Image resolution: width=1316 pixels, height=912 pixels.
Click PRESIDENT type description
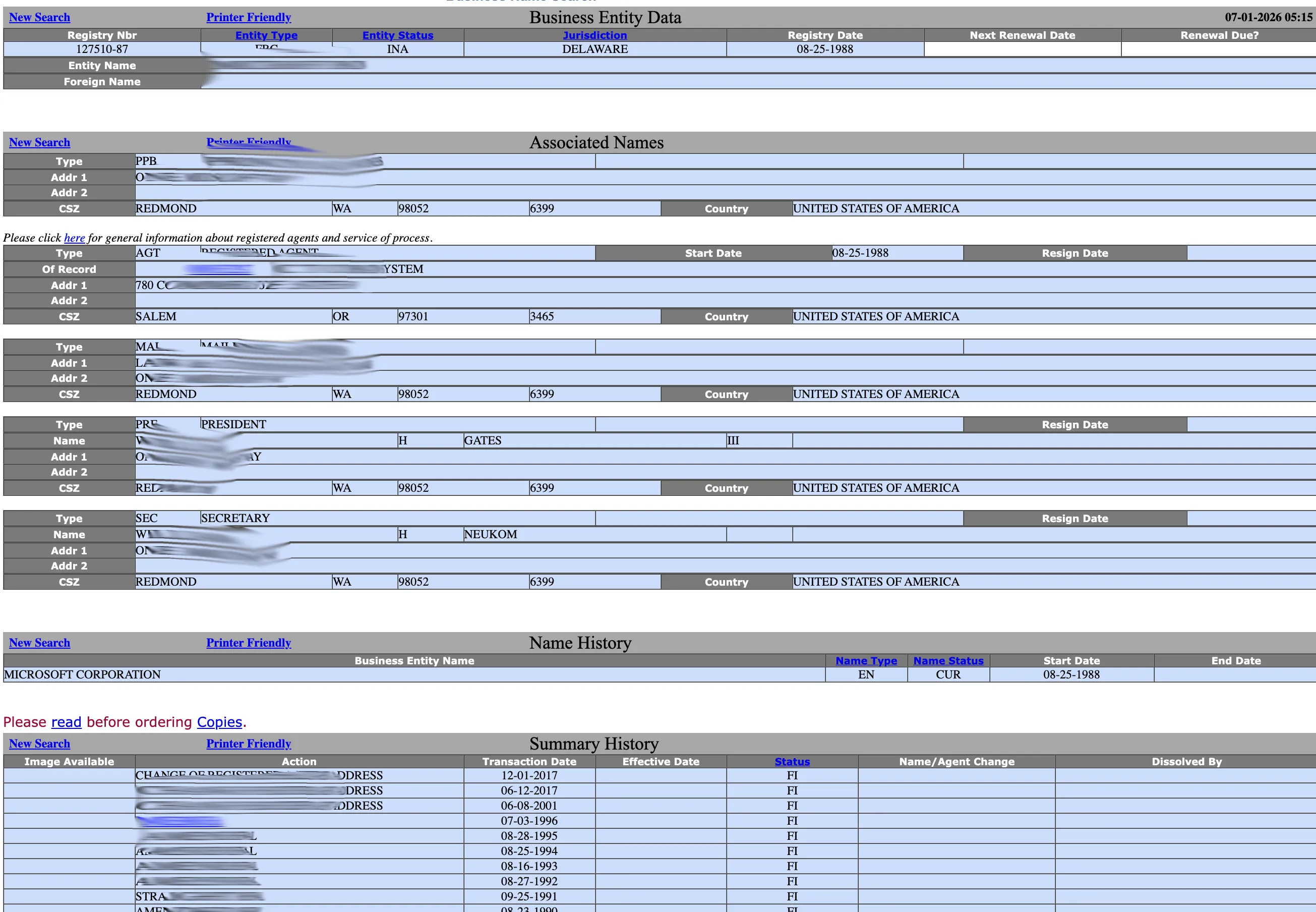pyautogui.click(x=233, y=425)
